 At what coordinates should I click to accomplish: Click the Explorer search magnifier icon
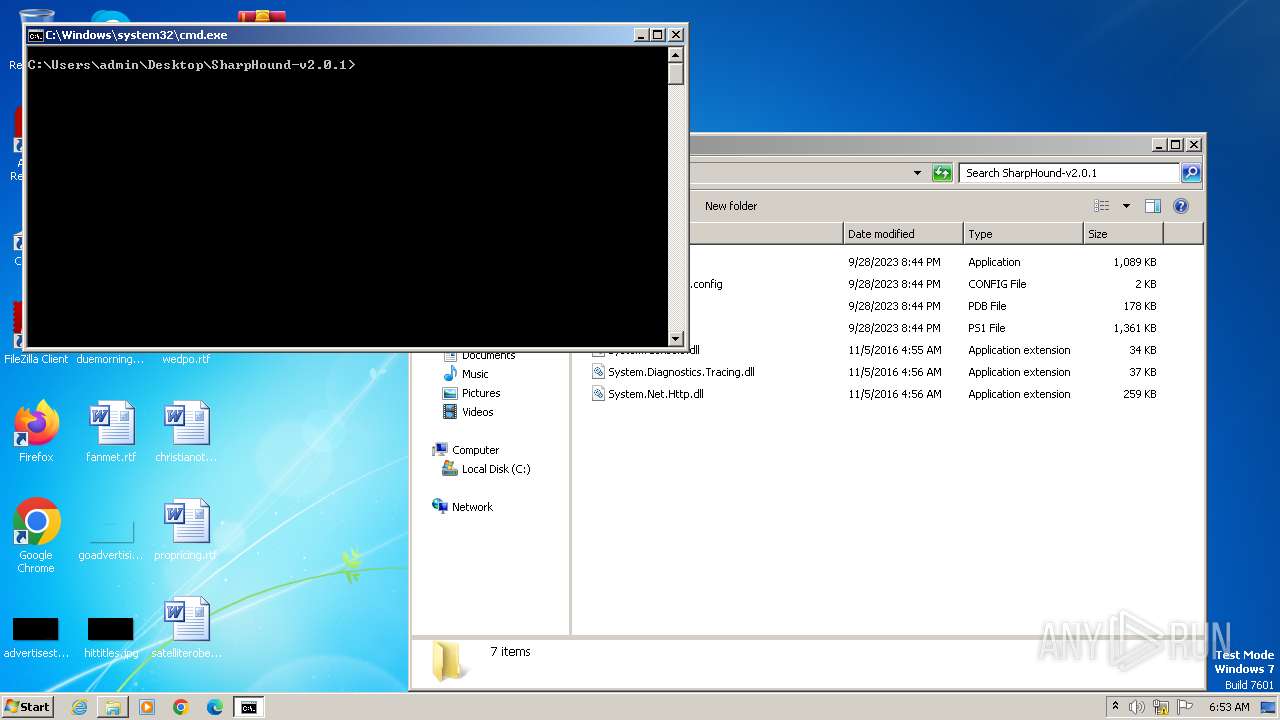coord(1190,173)
